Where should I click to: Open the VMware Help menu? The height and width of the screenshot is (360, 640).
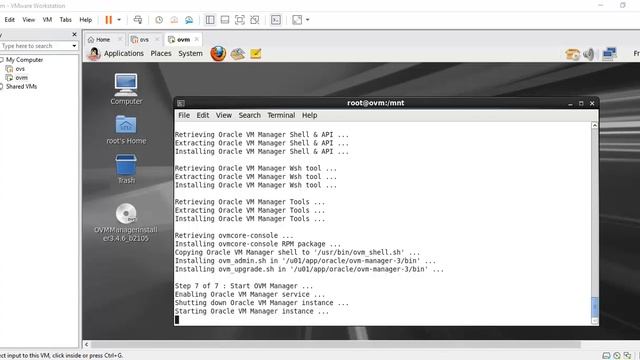pyautogui.click(x=85, y=20)
